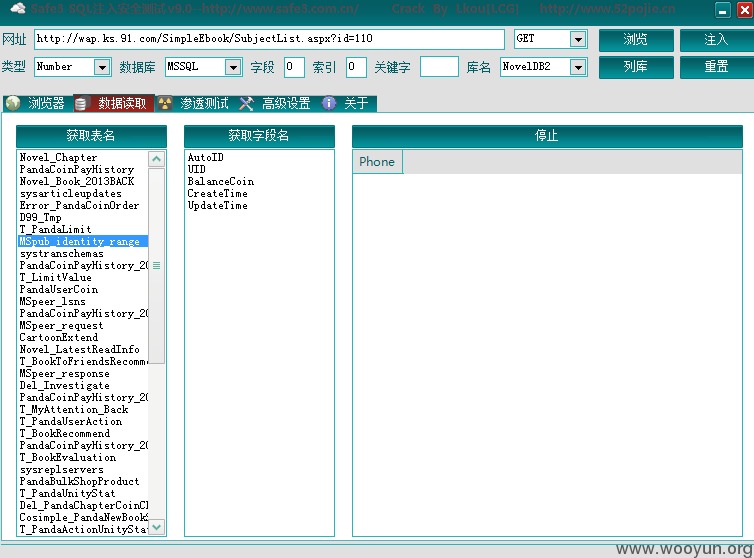Click the table list scroll up arrow
Image resolution: width=754 pixels, height=558 pixels.
point(156,159)
